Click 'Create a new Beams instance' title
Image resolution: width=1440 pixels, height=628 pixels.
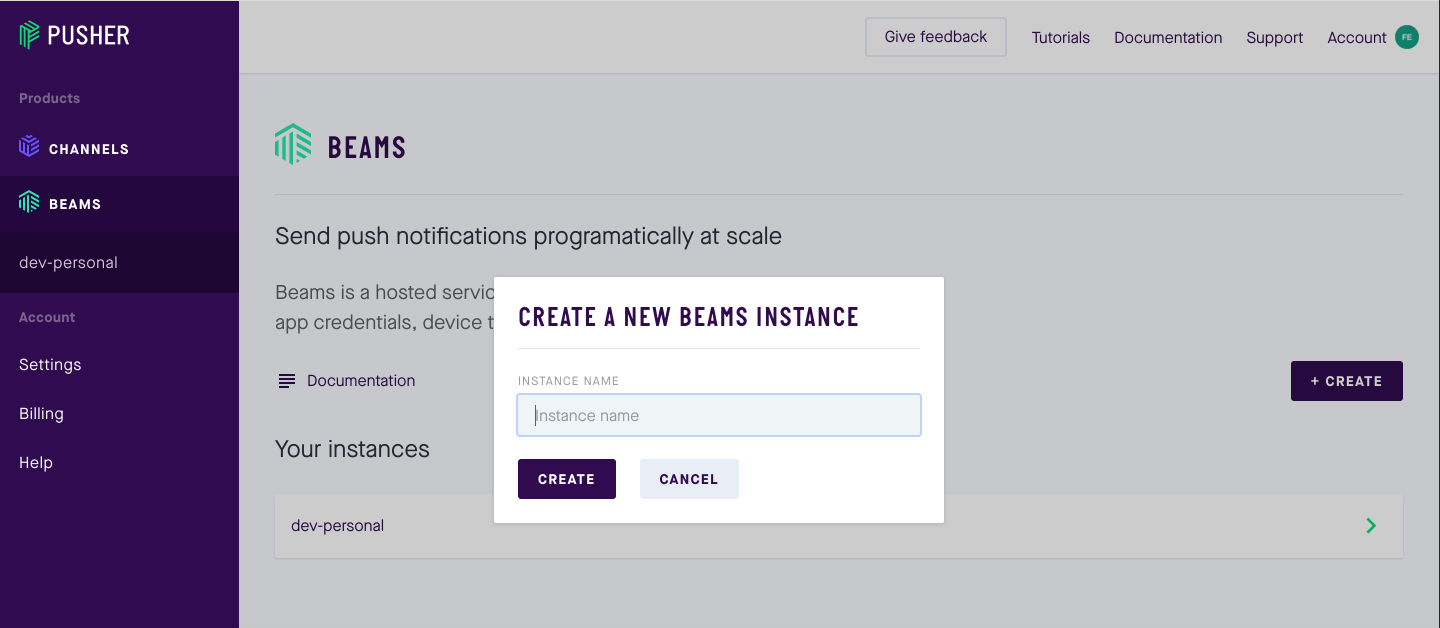(688, 317)
